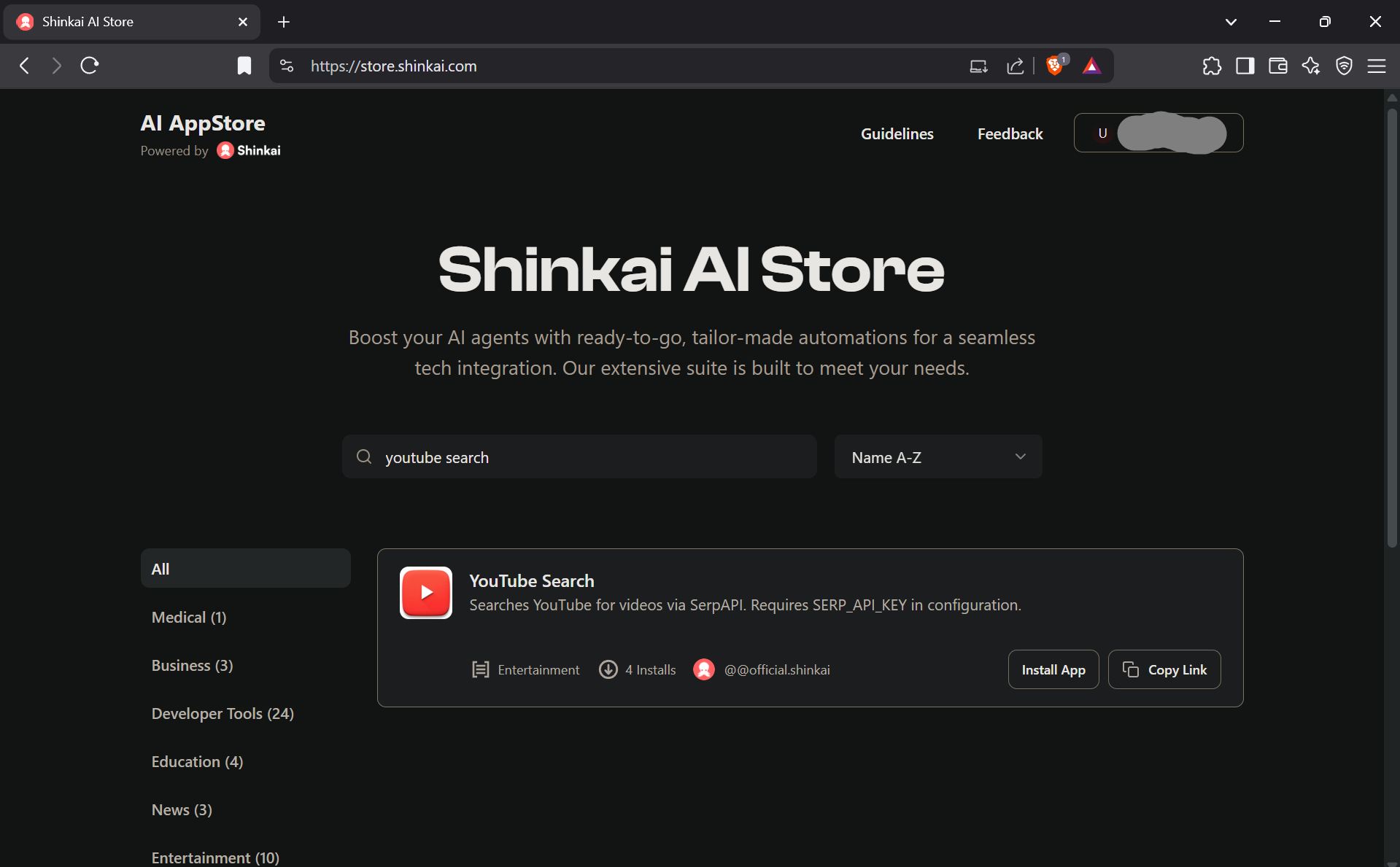Open the Brave Shields panel

pyautogui.click(x=1056, y=66)
